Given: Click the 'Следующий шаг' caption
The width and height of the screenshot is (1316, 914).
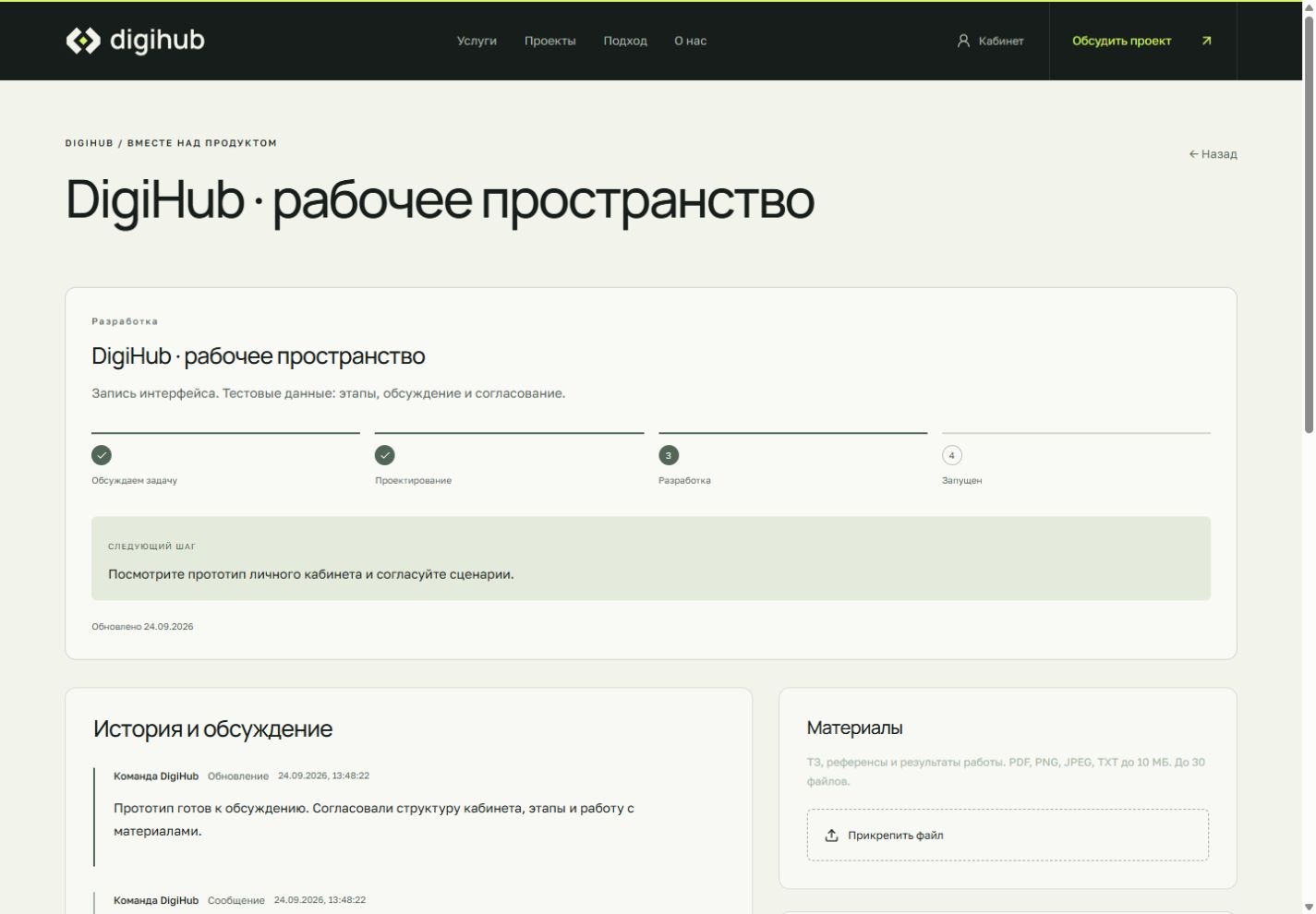Looking at the screenshot, I should 151,547.
